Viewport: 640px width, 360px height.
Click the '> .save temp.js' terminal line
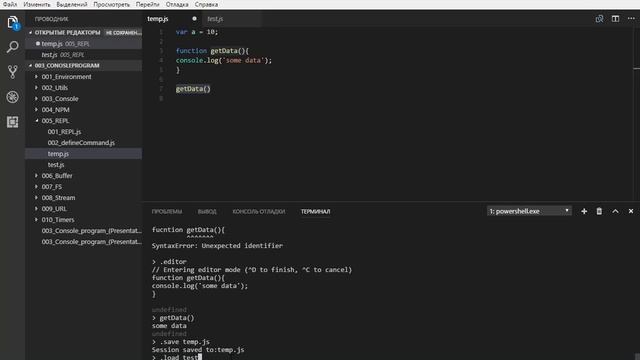[181, 342]
